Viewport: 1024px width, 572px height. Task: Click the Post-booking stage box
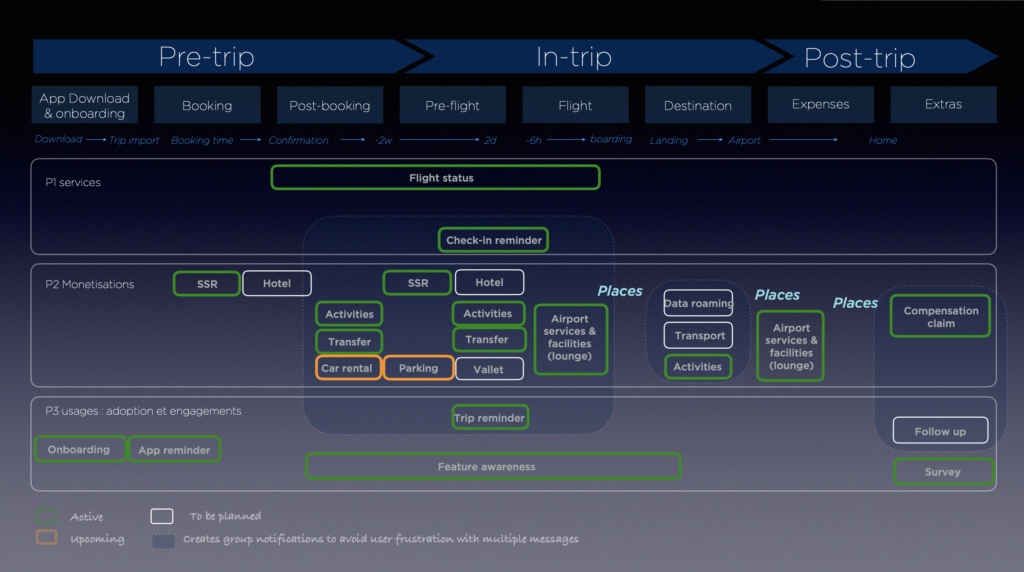(x=329, y=105)
